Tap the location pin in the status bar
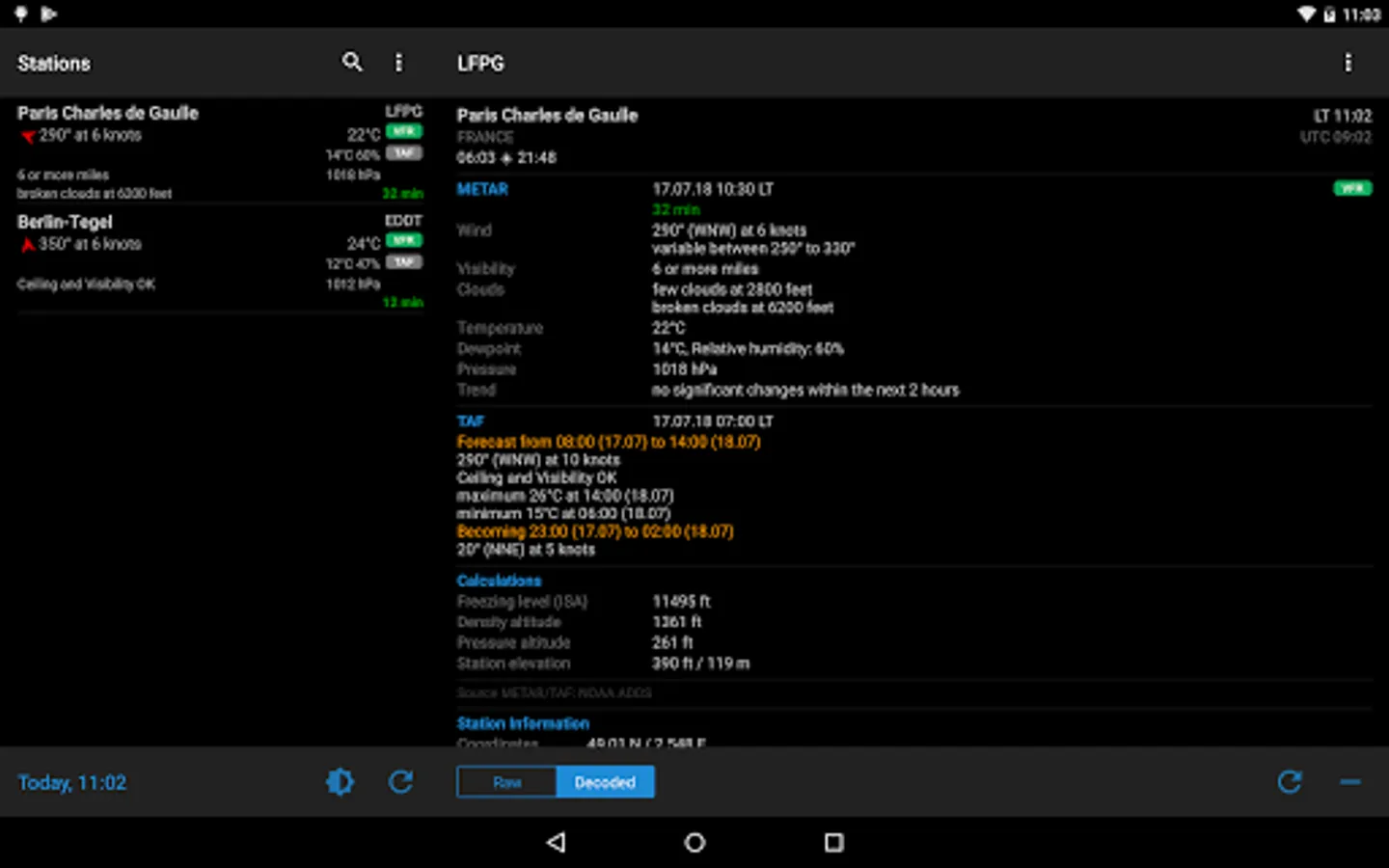The image size is (1389, 868). pos(21,14)
